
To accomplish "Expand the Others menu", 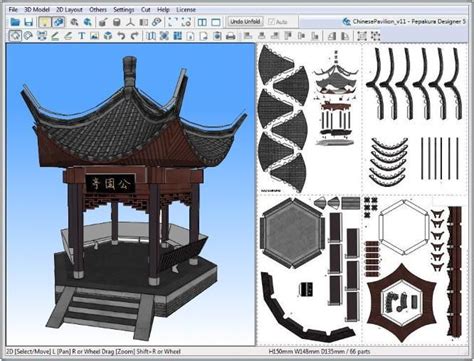I will point(98,10).
